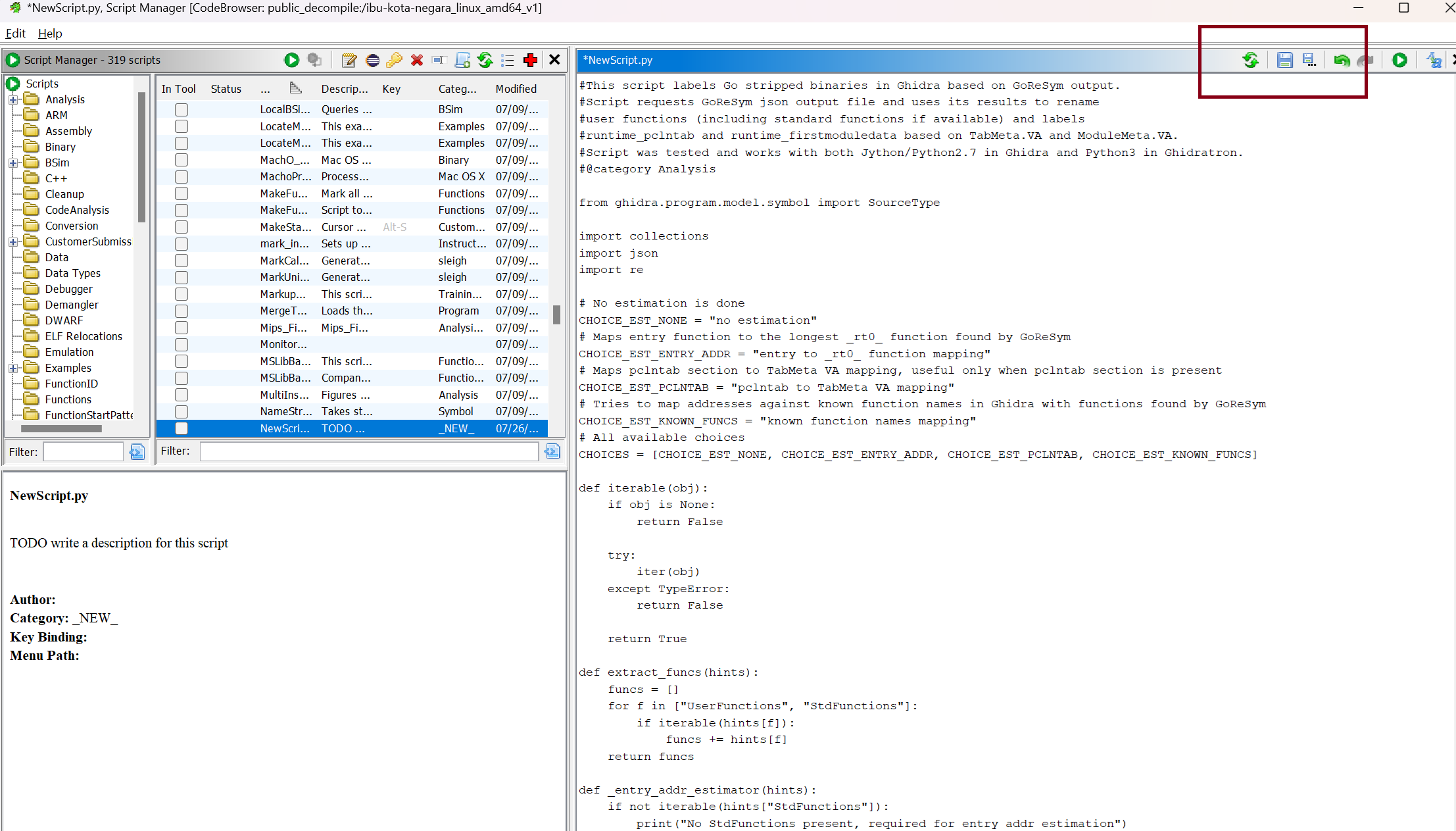The height and width of the screenshot is (831, 1456).
Task: Minimize the Script Manager window
Action: point(1359,8)
